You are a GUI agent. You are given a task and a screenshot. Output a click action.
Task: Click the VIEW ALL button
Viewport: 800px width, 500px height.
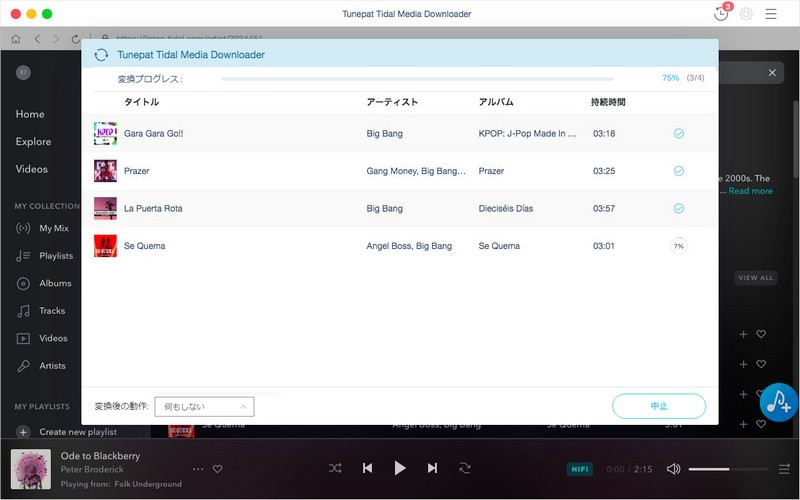tap(756, 278)
